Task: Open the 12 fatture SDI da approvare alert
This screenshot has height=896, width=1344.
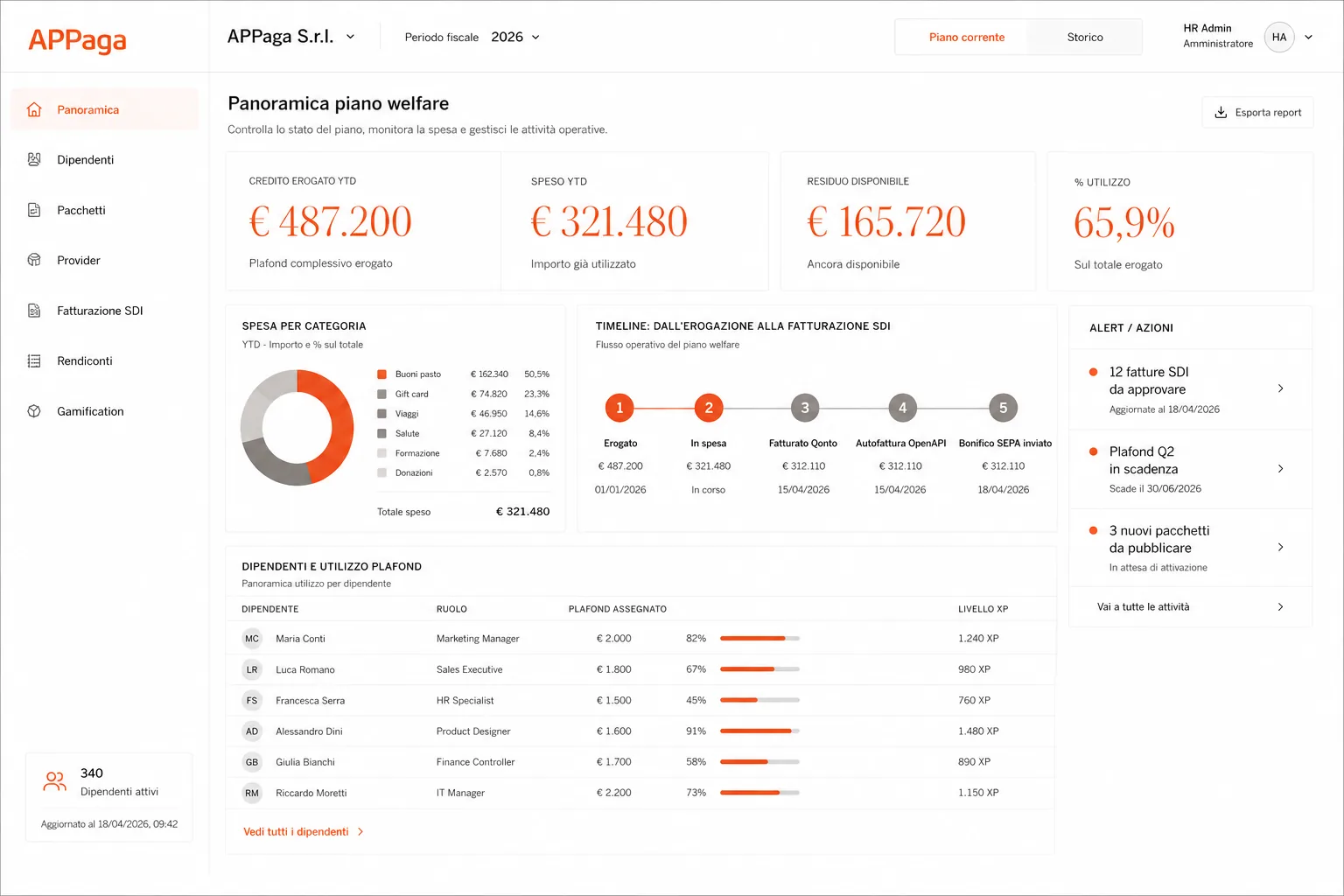Action: [1190, 389]
